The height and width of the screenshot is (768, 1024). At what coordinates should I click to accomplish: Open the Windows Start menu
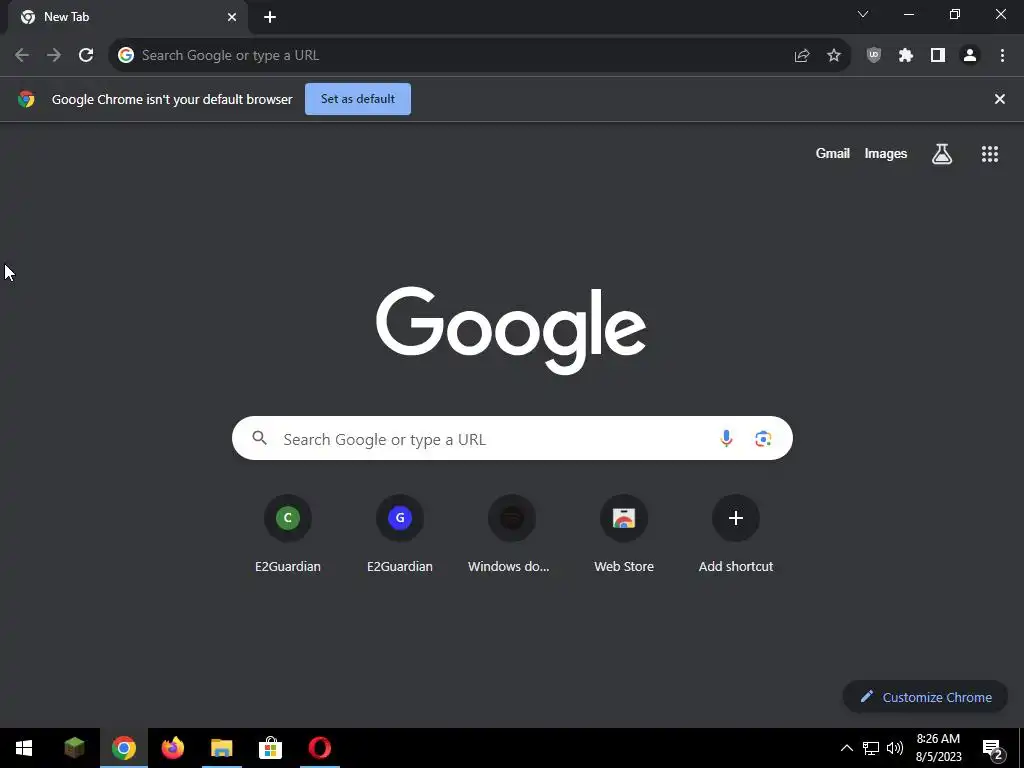pos(24,748)
